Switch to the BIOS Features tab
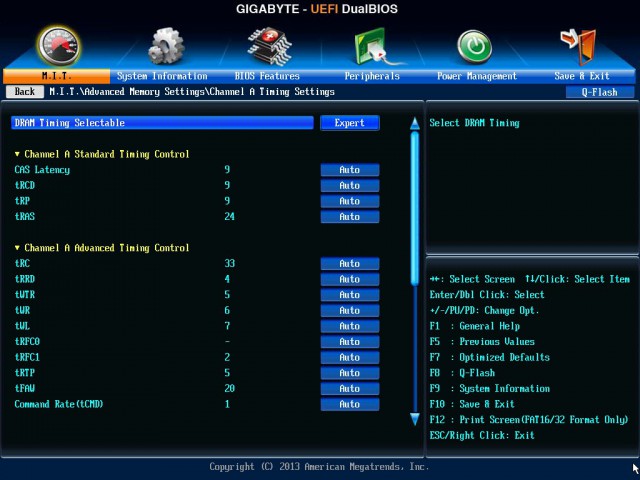 tap(267, 76)
